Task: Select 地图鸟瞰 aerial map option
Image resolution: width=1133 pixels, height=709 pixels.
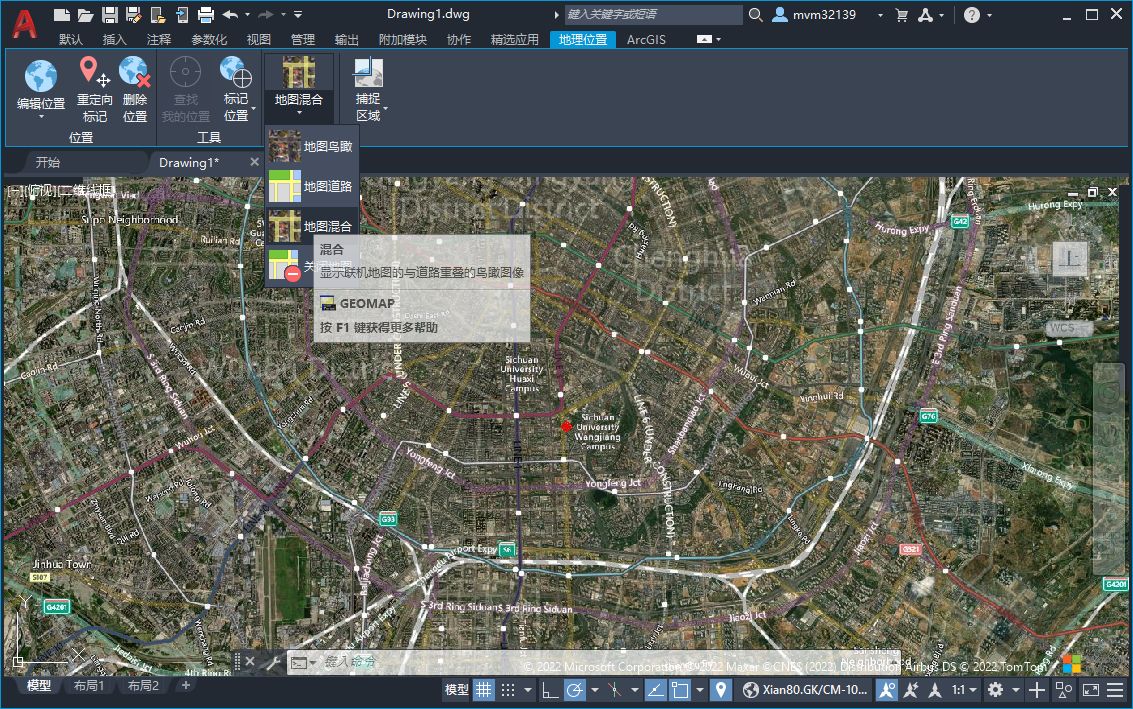Action: pyautogui.click(x=312, y=146)
